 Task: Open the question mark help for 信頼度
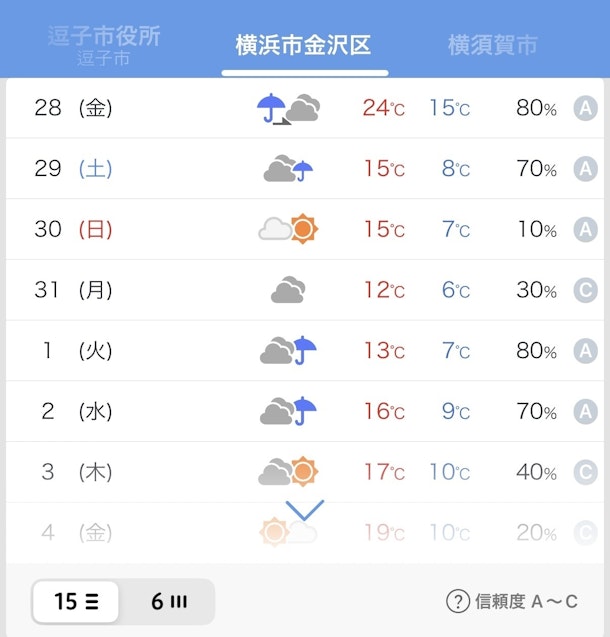click(x=457, y=601)
